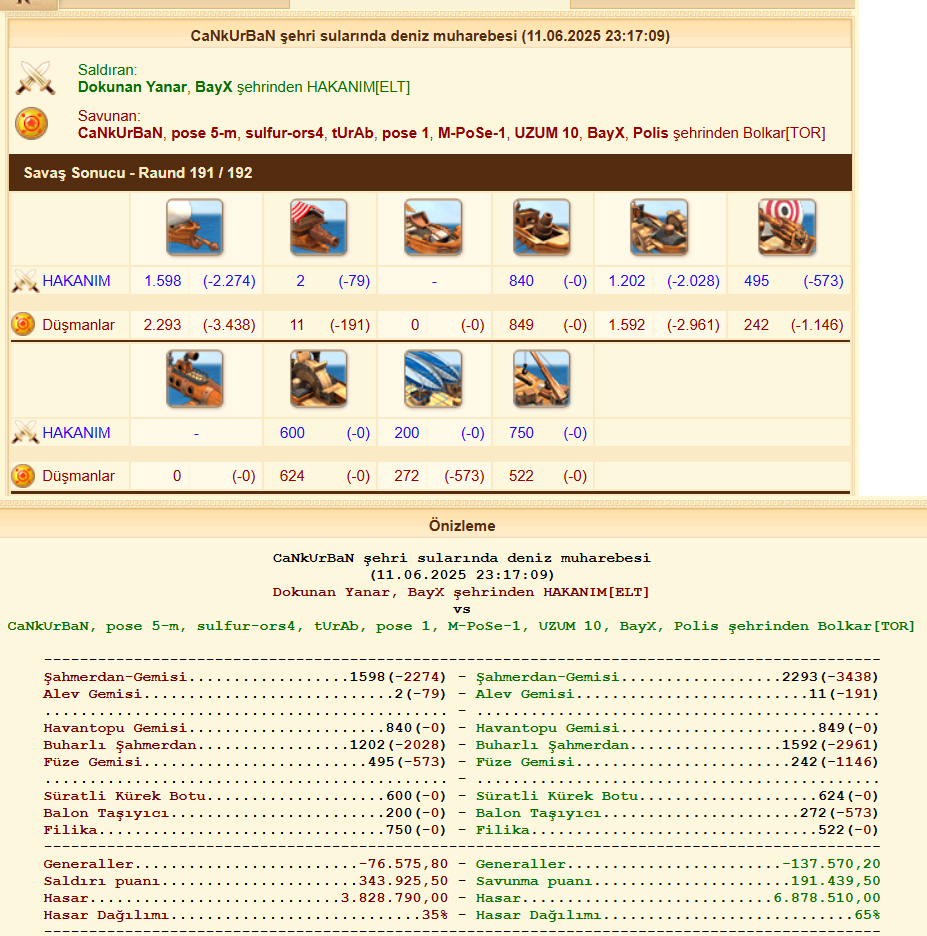Select the mortar ship icon above the 840 count
The image size is (927, 936).
coord(541,227)
